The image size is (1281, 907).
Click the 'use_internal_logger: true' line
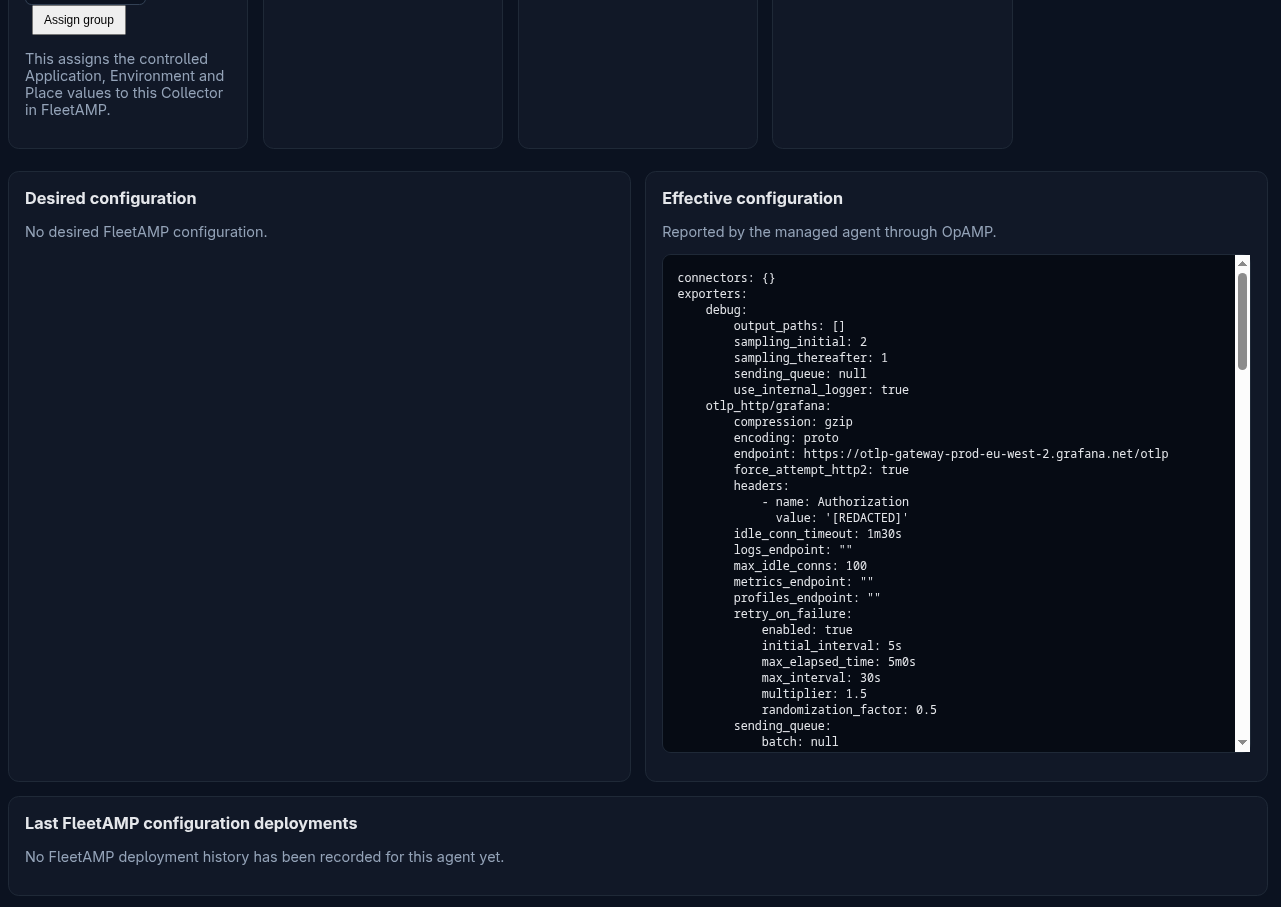[x=821, y=390]
